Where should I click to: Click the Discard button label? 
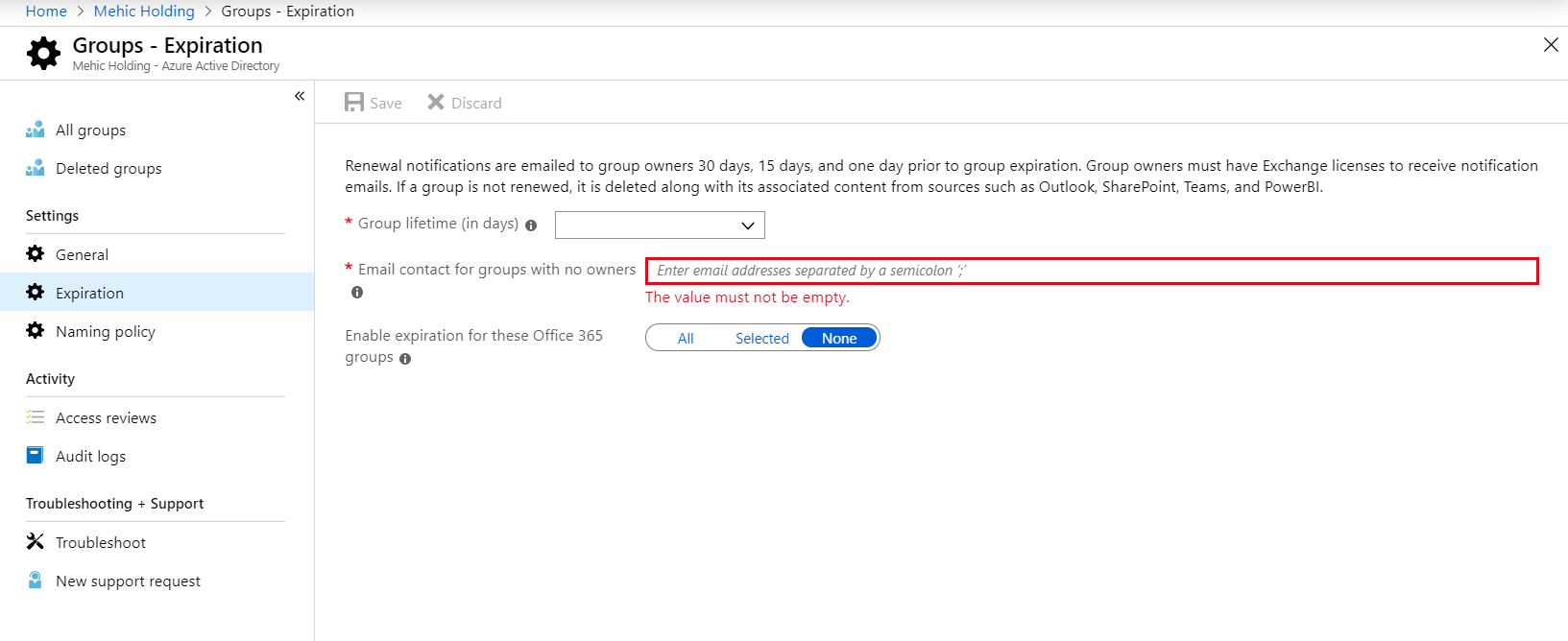click(x=476, y=104)
